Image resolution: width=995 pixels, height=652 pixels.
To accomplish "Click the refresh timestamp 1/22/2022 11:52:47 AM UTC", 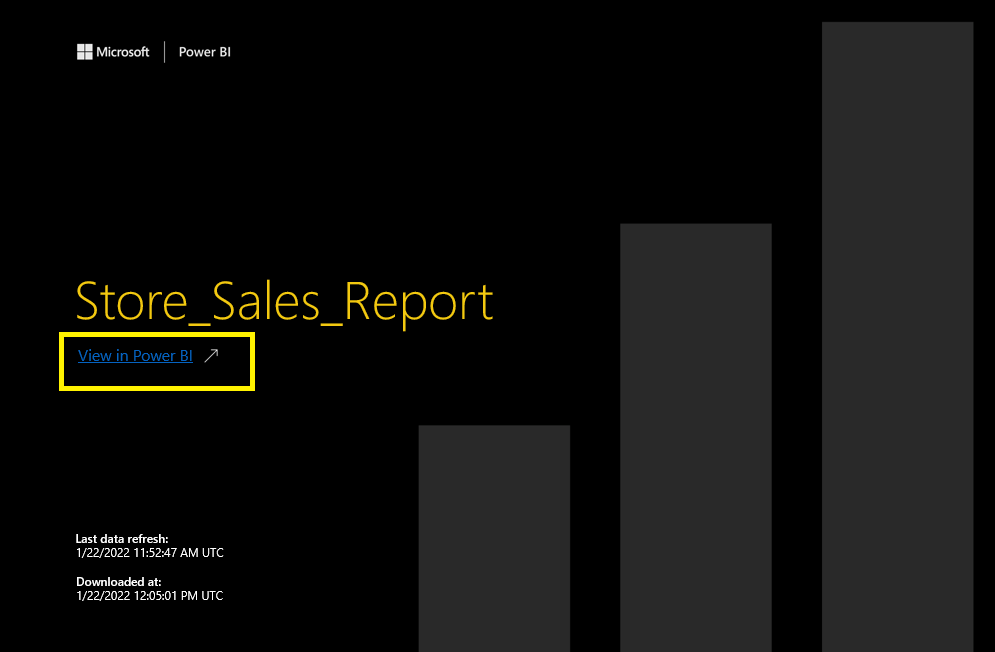I will pos(149,552).
